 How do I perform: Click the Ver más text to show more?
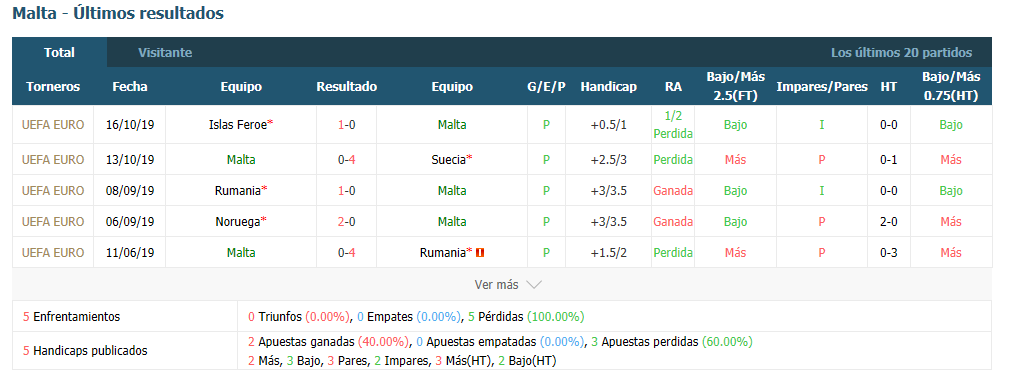point(496,285)
